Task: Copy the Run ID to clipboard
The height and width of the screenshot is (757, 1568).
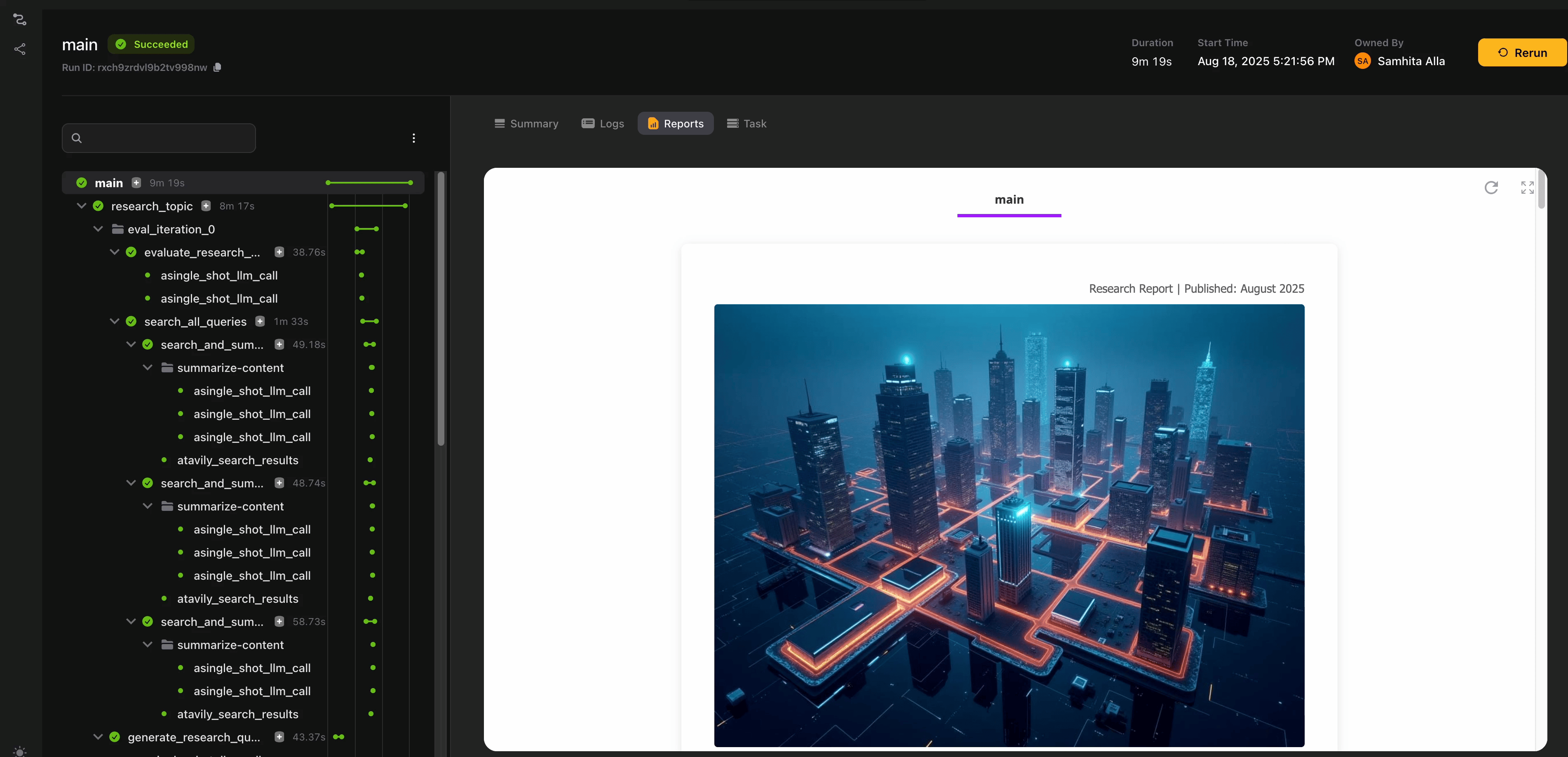Action: click(x=217, y=67)
